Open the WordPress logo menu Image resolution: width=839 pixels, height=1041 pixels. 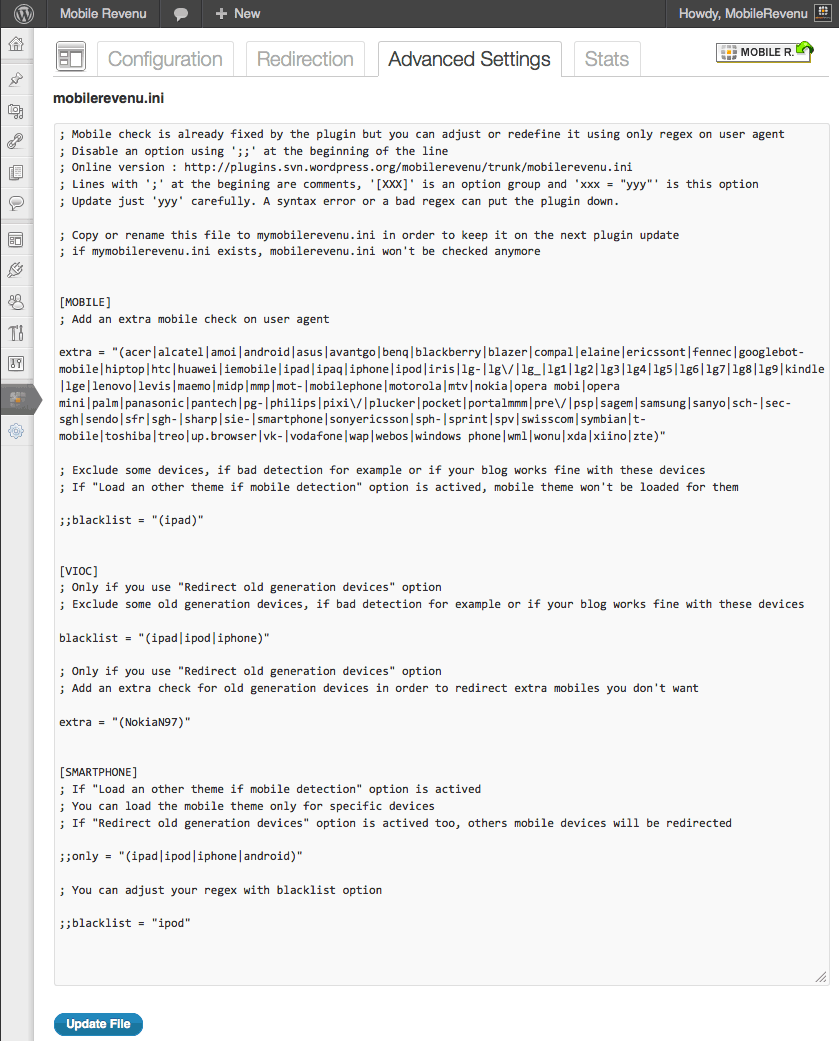(23, 13)
